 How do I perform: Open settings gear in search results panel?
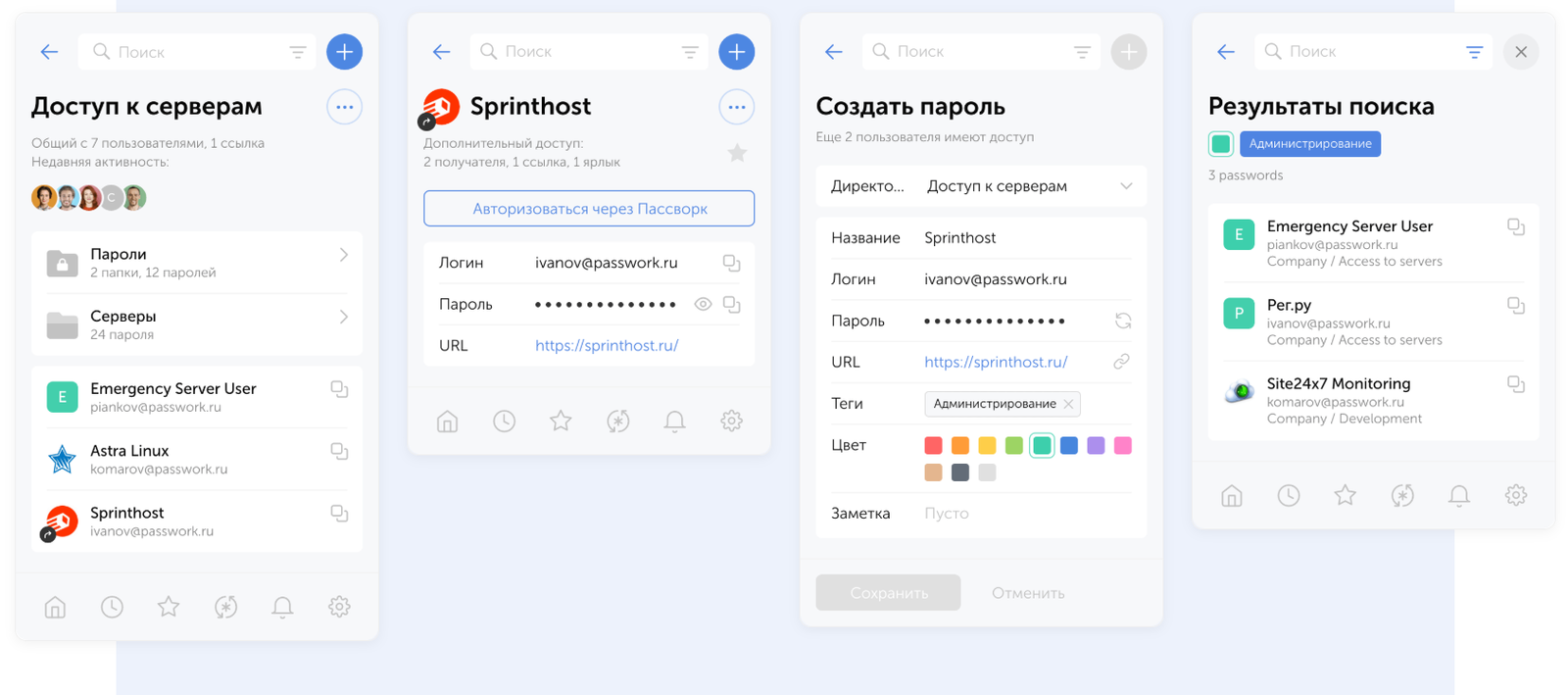(1516, 495)
